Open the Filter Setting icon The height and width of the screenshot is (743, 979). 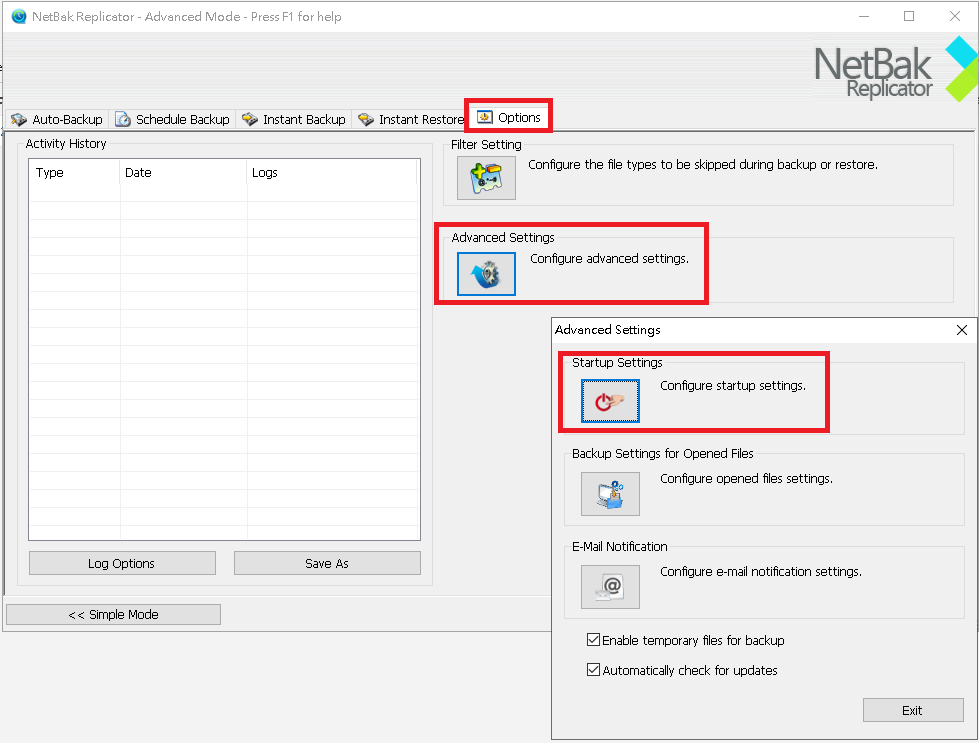point(486,178)
